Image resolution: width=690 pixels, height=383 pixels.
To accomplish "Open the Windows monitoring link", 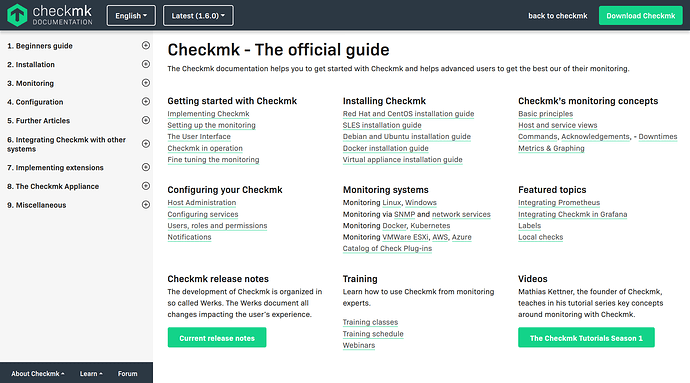I will click(421, 203).
